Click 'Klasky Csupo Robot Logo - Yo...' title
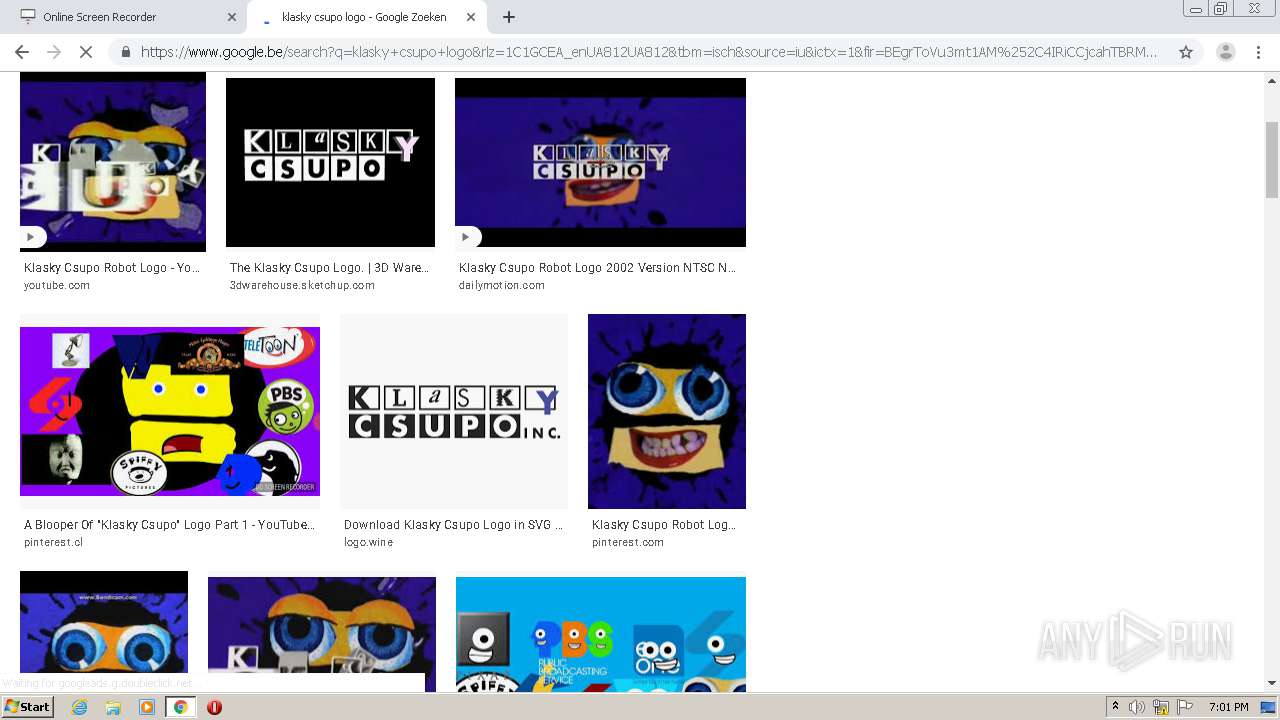Image resolution: width=1280 pixels, height=720 pixels. coord(112,268)
